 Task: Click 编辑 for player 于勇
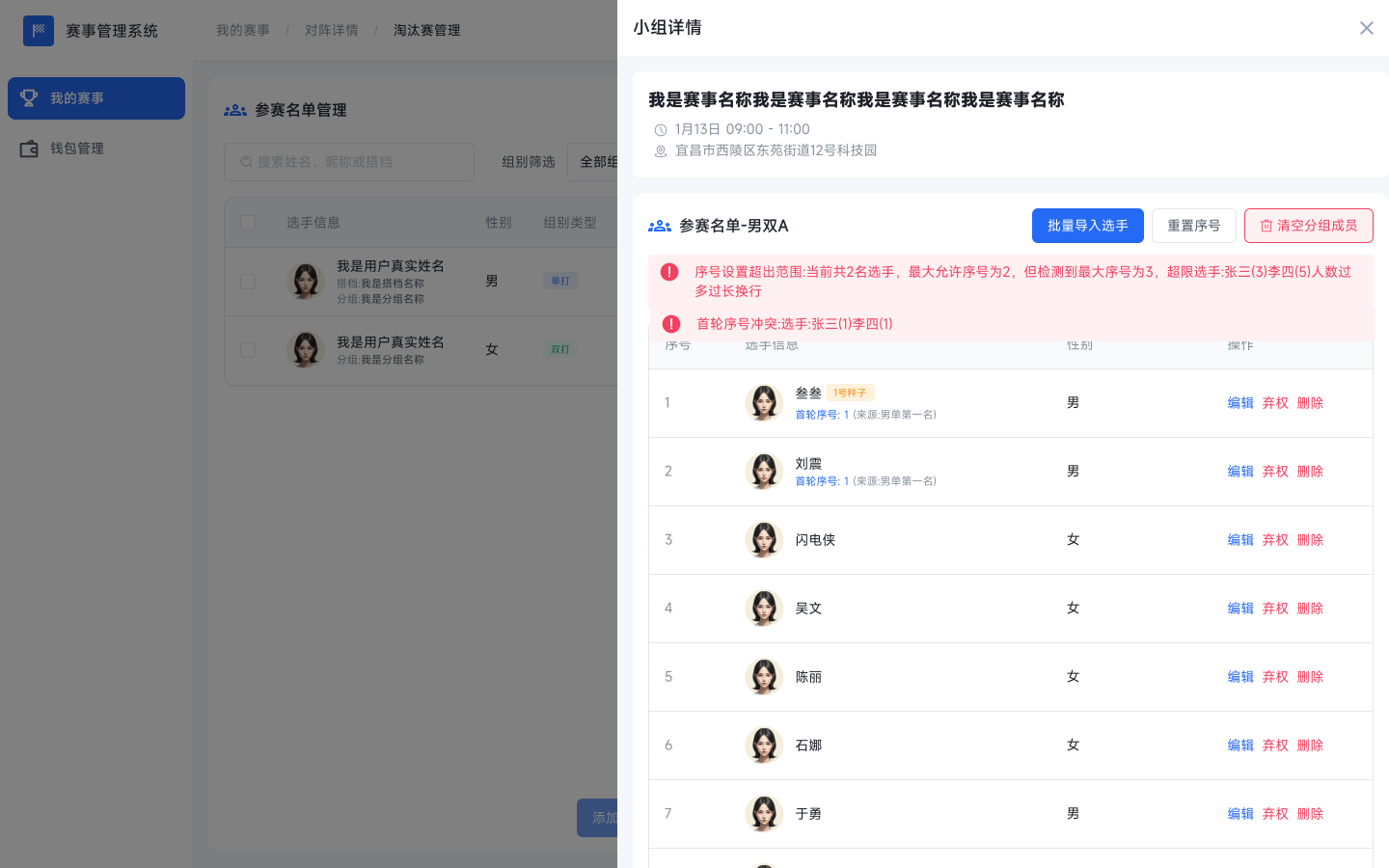click(1240, 814)
